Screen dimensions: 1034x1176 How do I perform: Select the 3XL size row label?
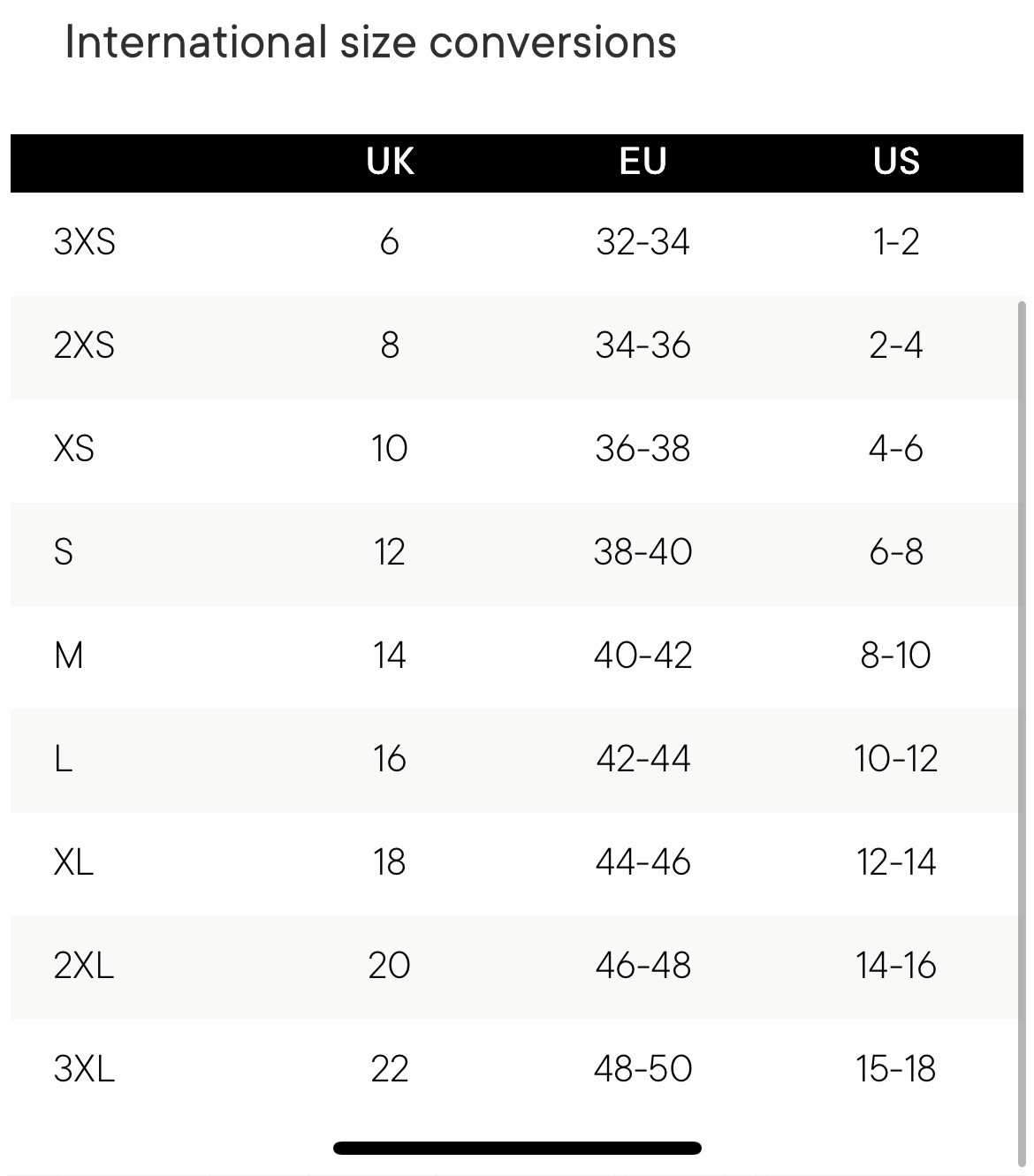[x=85, y=1068]
